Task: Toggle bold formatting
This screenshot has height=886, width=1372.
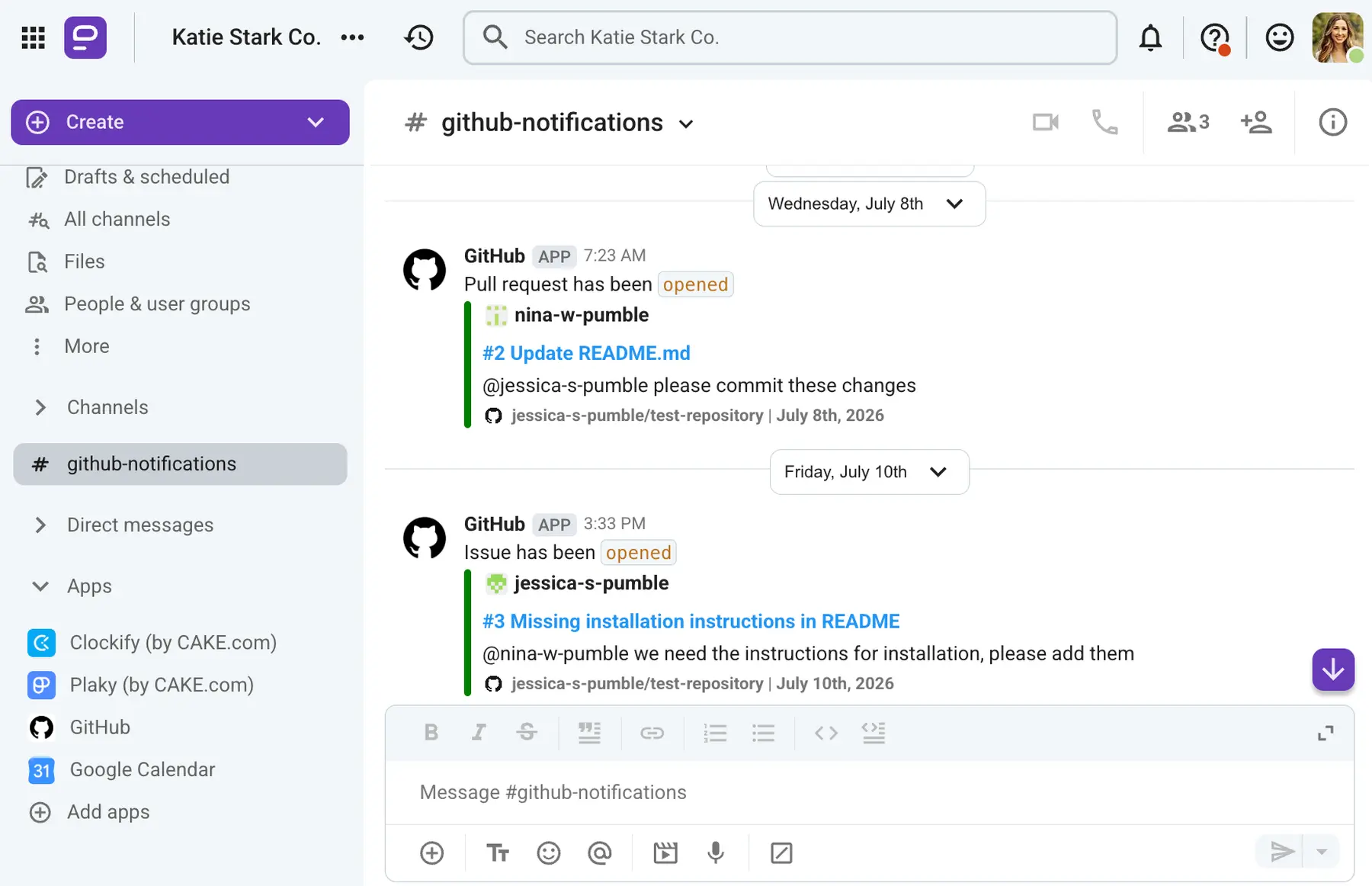Action: click(x=431, y=733)
